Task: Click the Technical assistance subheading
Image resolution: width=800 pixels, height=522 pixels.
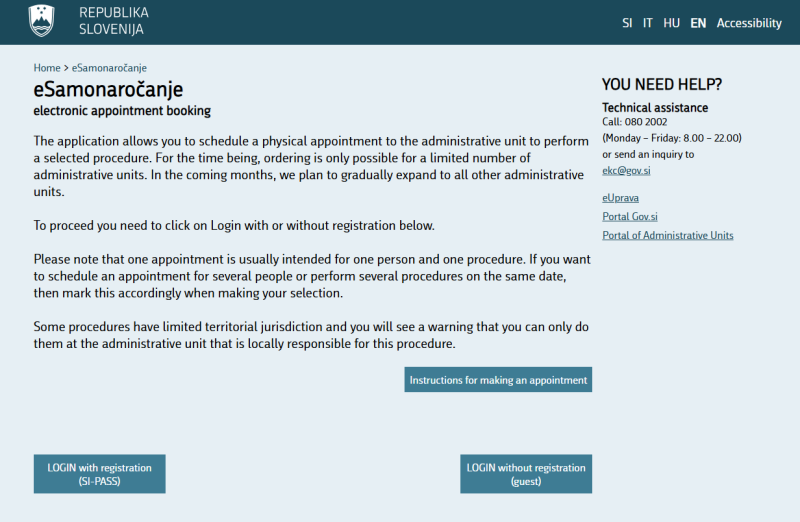Action: 655,108
